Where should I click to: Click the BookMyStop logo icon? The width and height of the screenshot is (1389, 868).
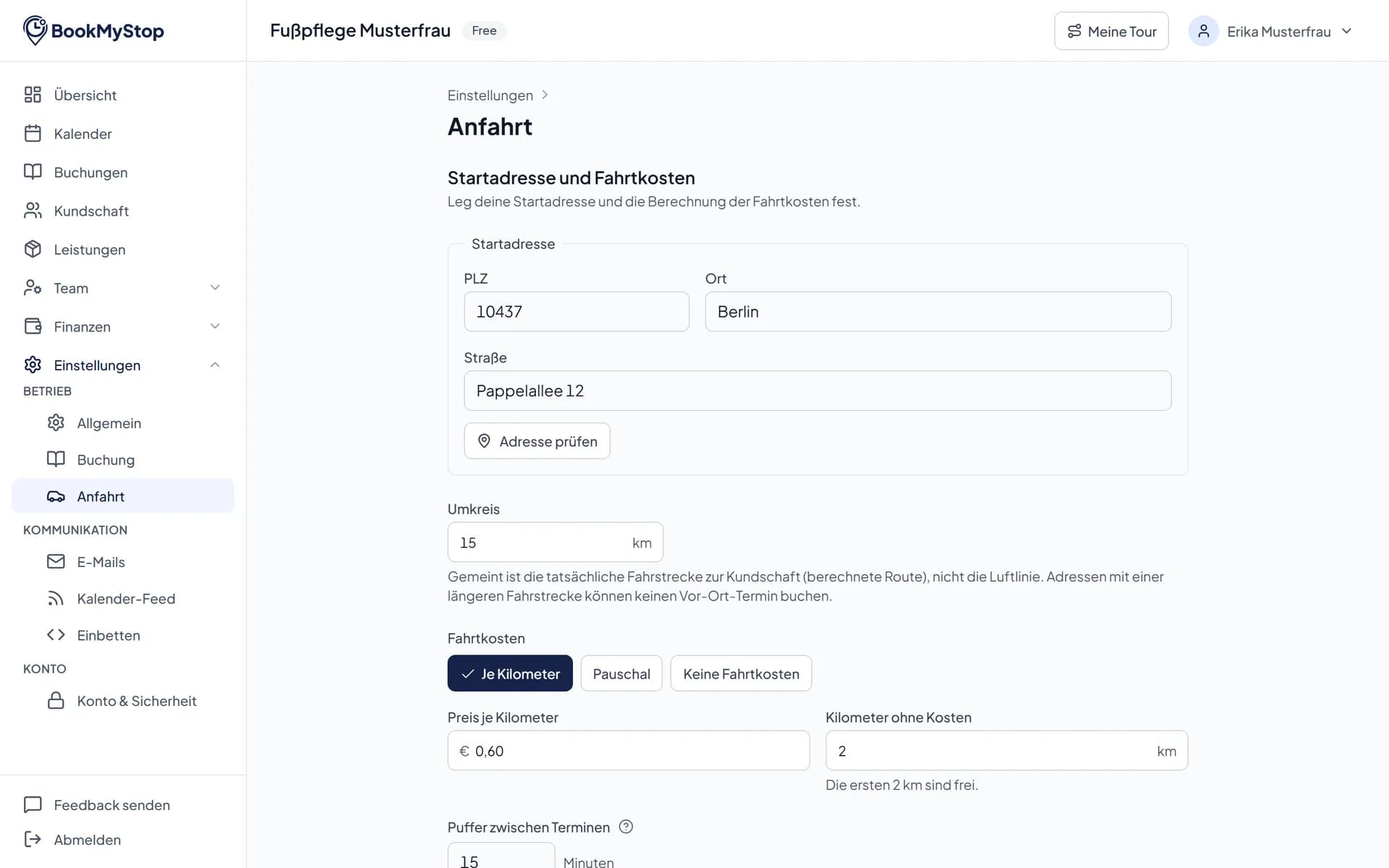coord(35,30)
